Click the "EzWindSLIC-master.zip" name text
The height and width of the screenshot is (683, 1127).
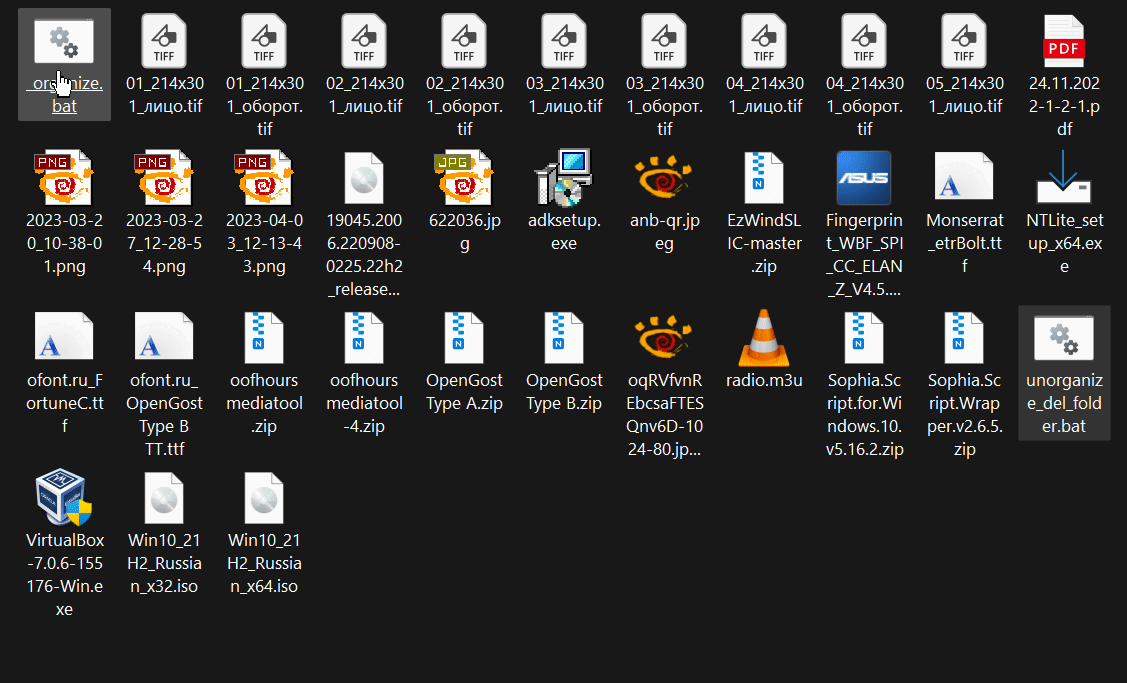coord(763,243)
